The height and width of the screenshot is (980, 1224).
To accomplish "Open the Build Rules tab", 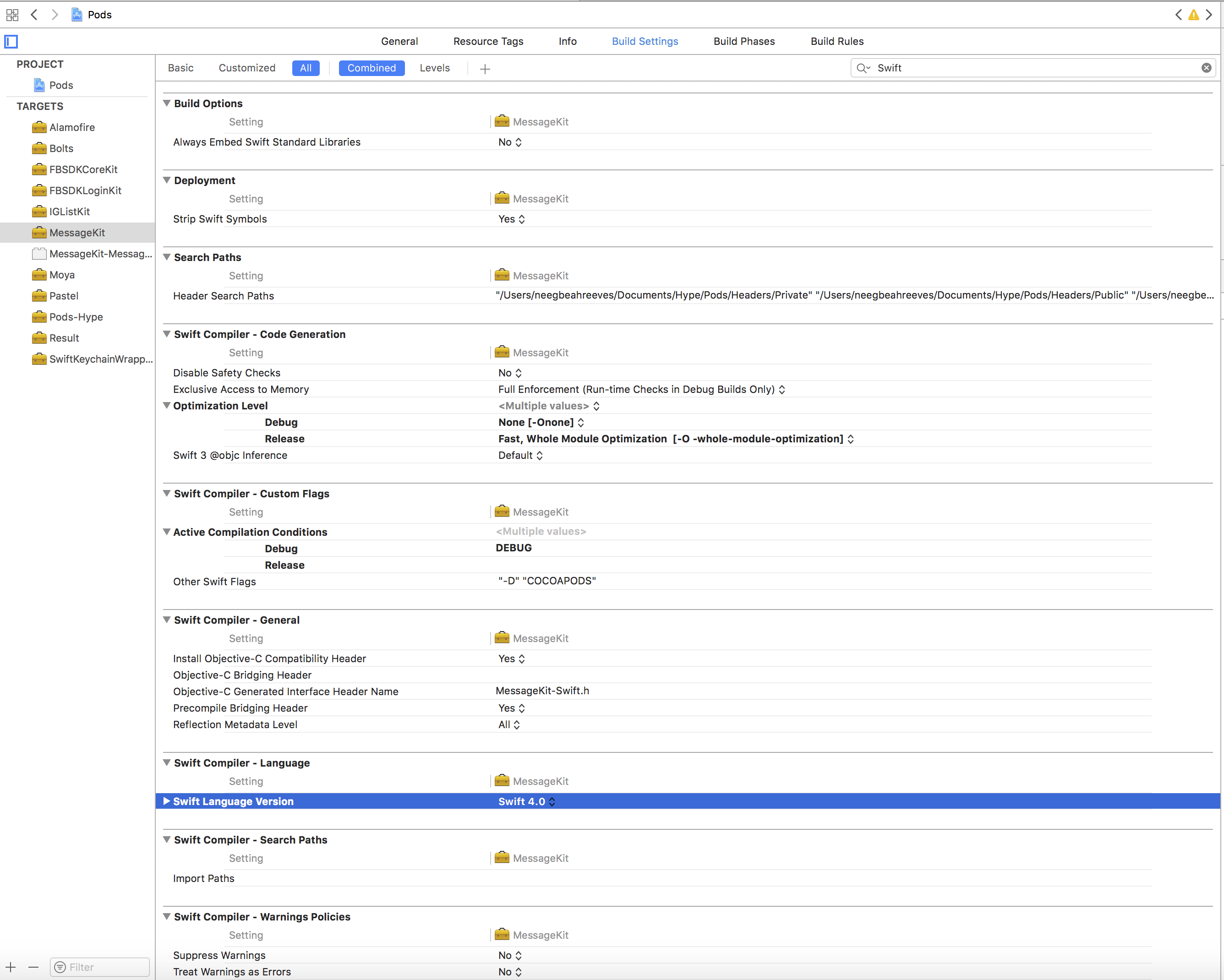I will [x=837, y=41].
